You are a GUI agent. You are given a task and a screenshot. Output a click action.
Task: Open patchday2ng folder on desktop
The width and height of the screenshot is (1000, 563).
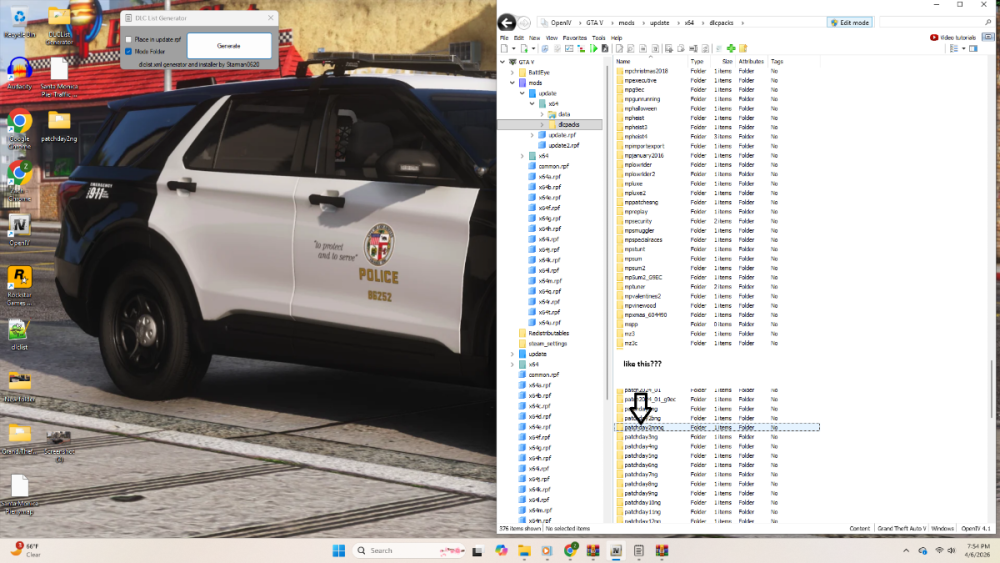pos(59,126)
